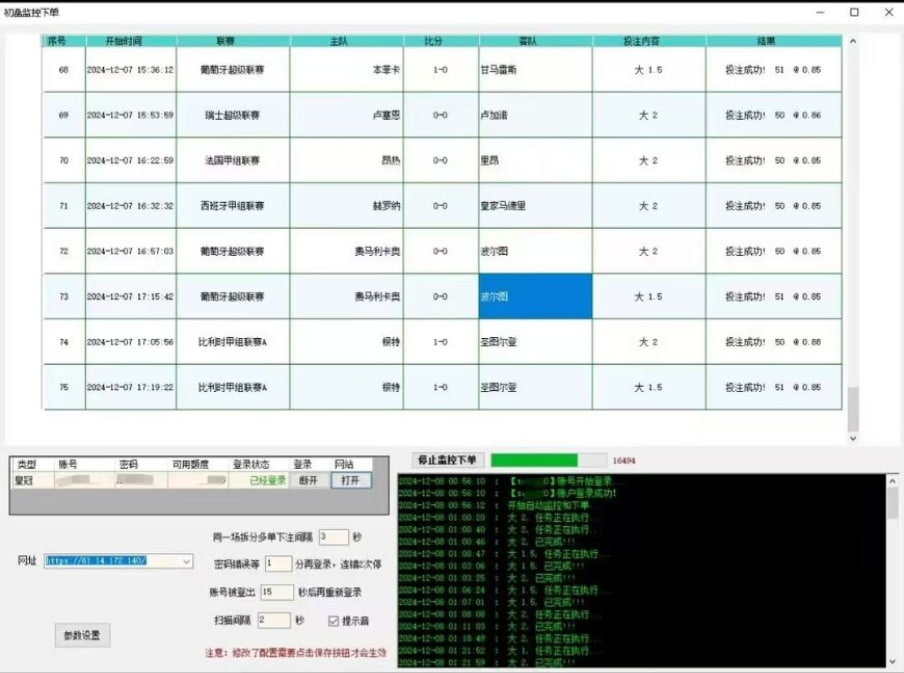The width and height of the screenshot is (904, 673).
Task: Click the 投注内容 column header
Action: click(x=649, y=42)
